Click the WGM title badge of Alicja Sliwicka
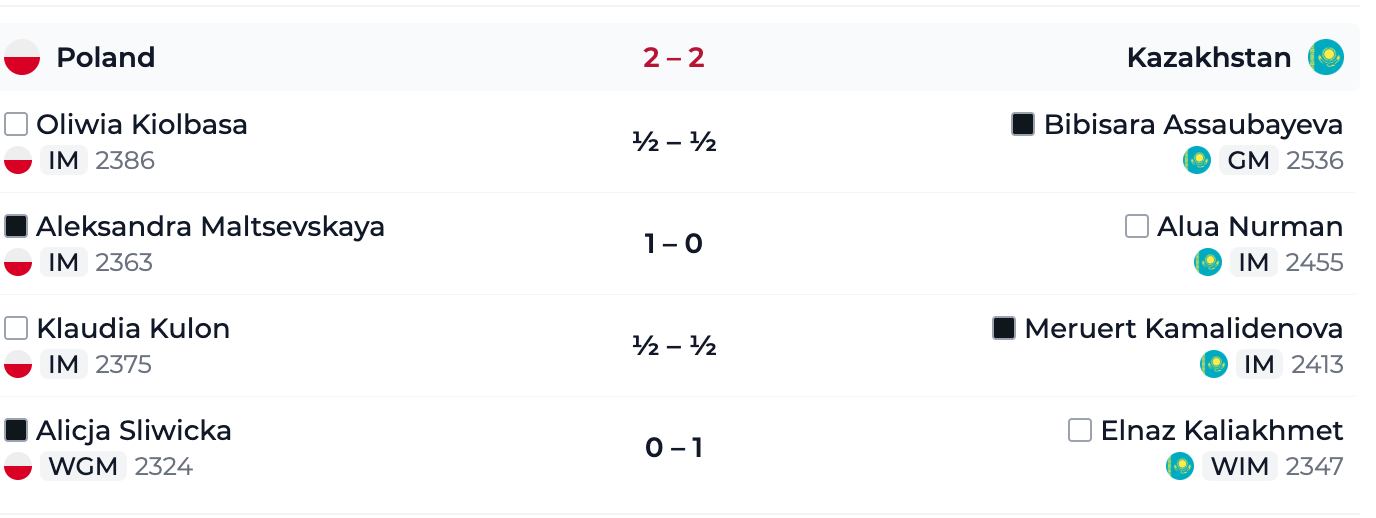 84,466
